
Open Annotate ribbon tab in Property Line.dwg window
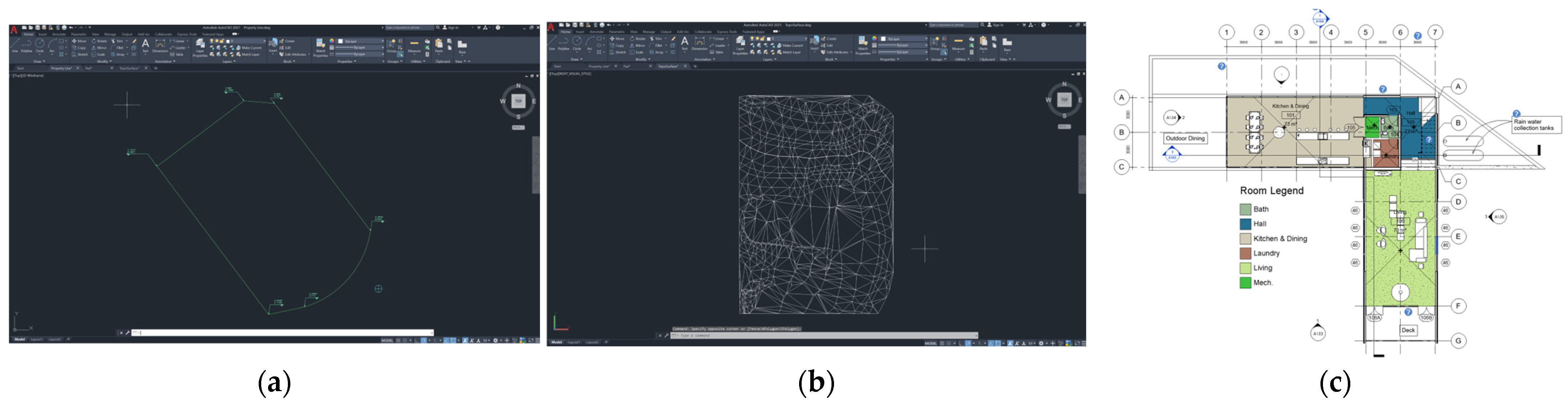58,34
